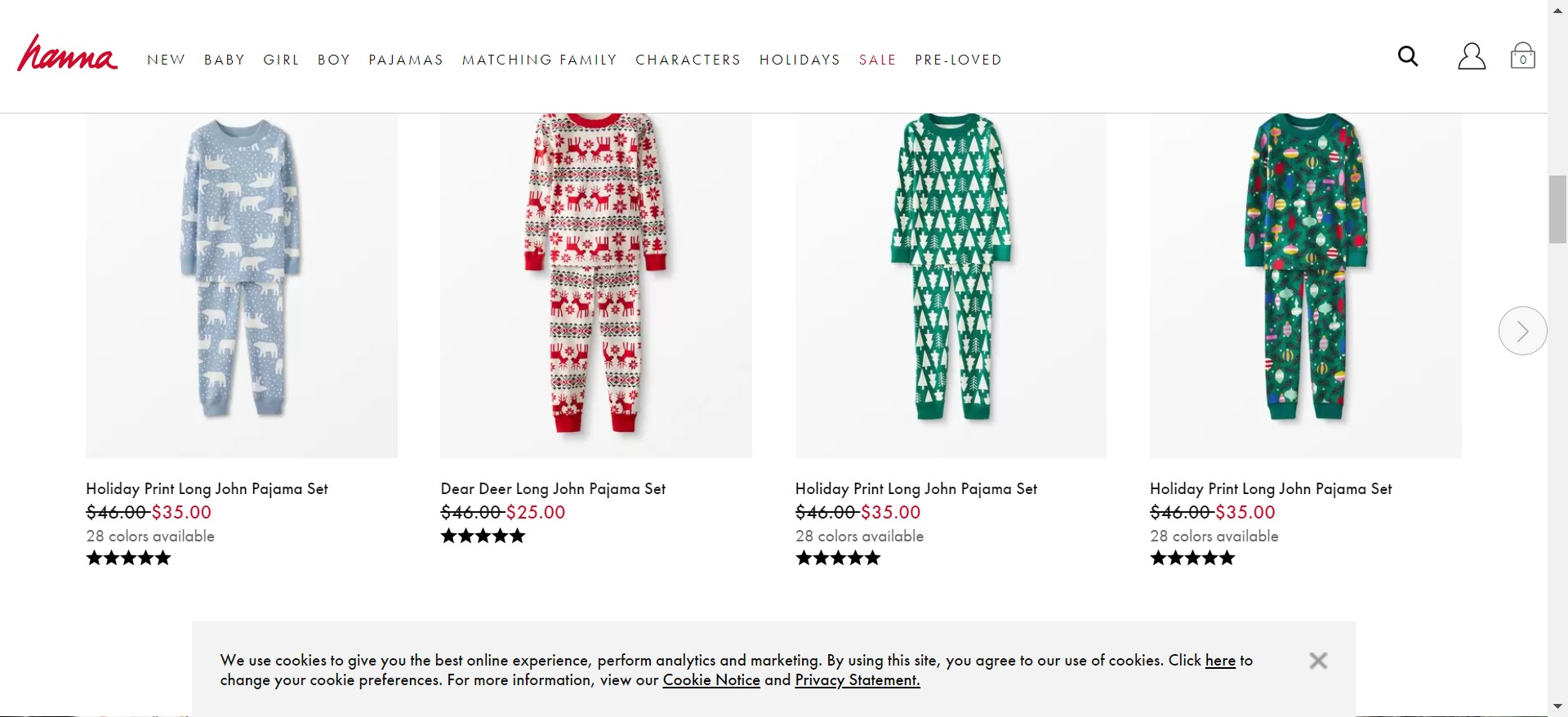Click the scroll down arrow on the page scrollbar

pos(1557,706)
